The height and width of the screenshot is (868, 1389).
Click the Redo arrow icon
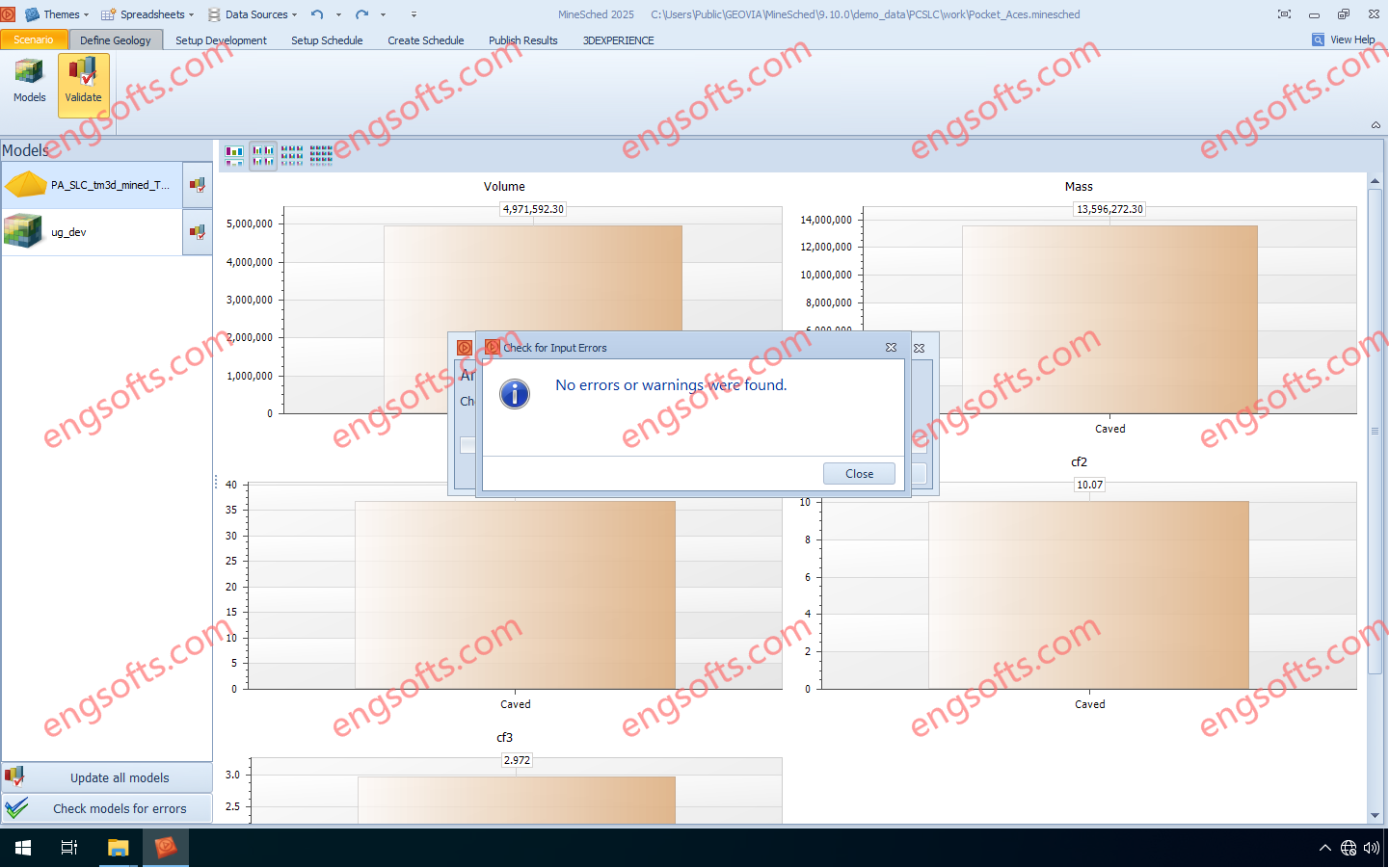point(361,14)
